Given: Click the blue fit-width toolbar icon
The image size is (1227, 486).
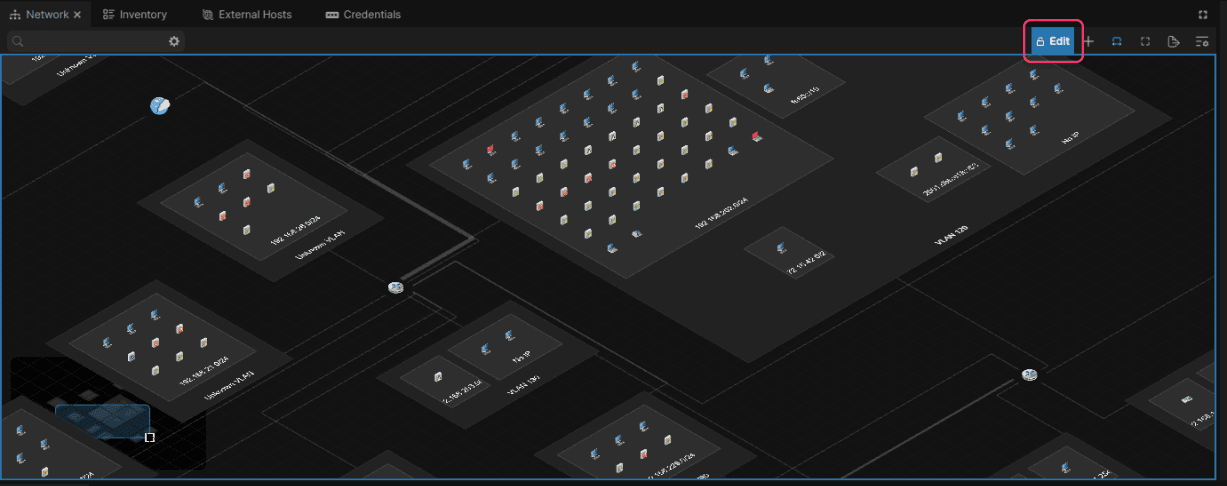Looking at the screenshot, I should [x=1117, y=42].
